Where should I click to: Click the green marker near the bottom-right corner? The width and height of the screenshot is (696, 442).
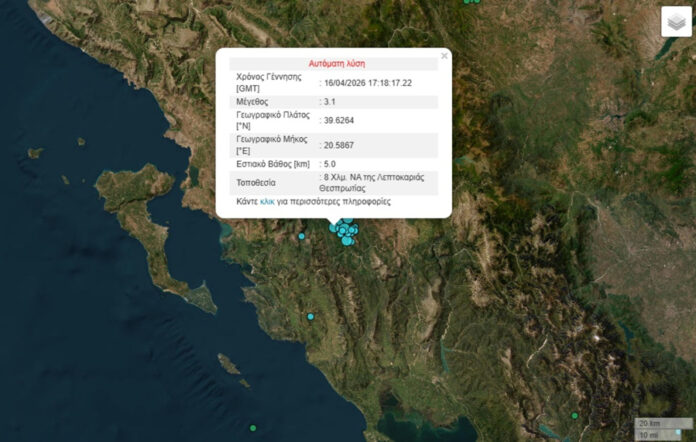click(x=574, y=415)
